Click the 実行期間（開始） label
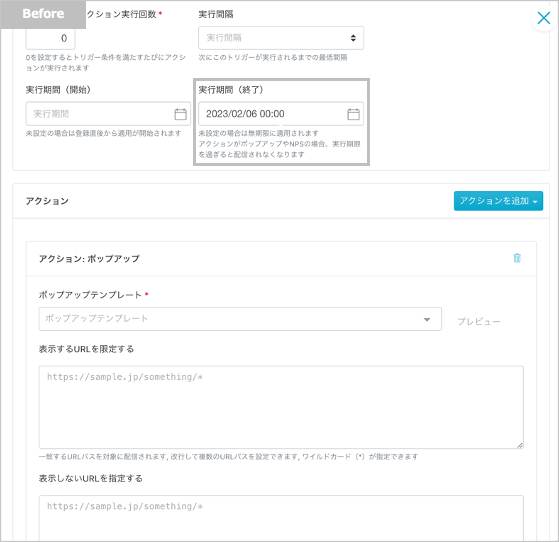Image resolution: width=559 pixels, height=542 pixels. (x=58, y=90)
